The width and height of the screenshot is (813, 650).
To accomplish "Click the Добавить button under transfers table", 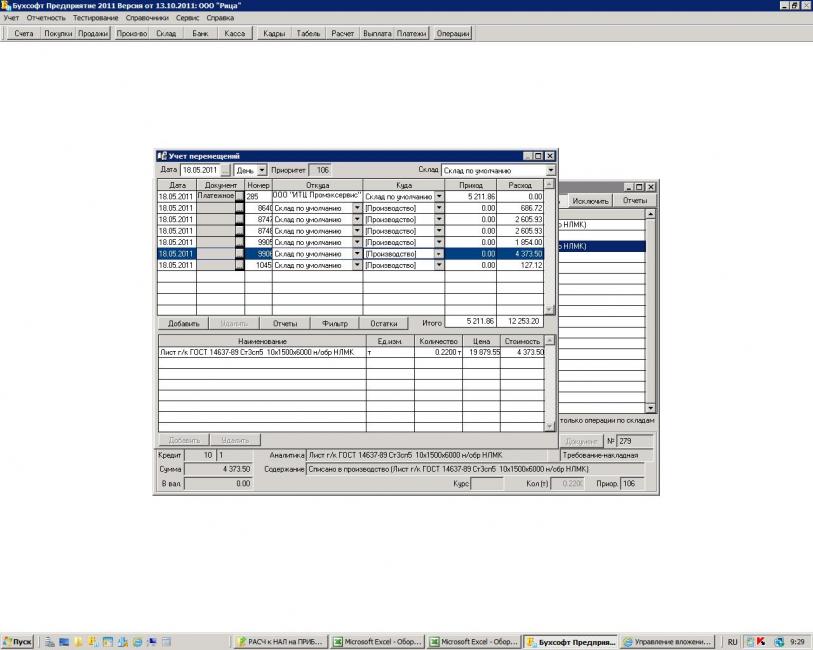I will coord(183,323).
